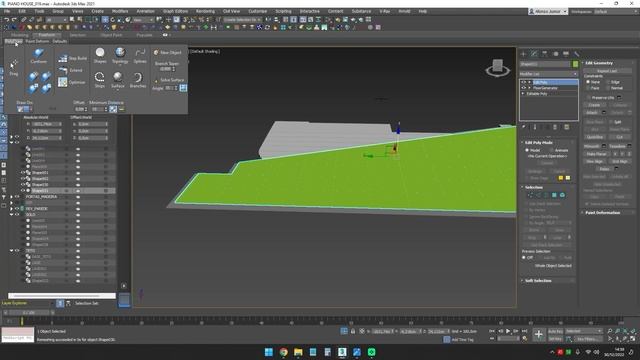The image size is (640, 360).
Task: Open the Customize menu
Action: pyautogui.click(x=258, y=11)
